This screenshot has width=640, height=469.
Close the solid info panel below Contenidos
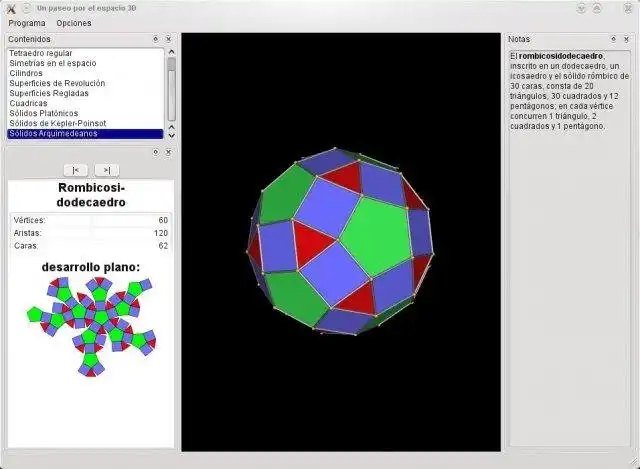tap(168, 152)
